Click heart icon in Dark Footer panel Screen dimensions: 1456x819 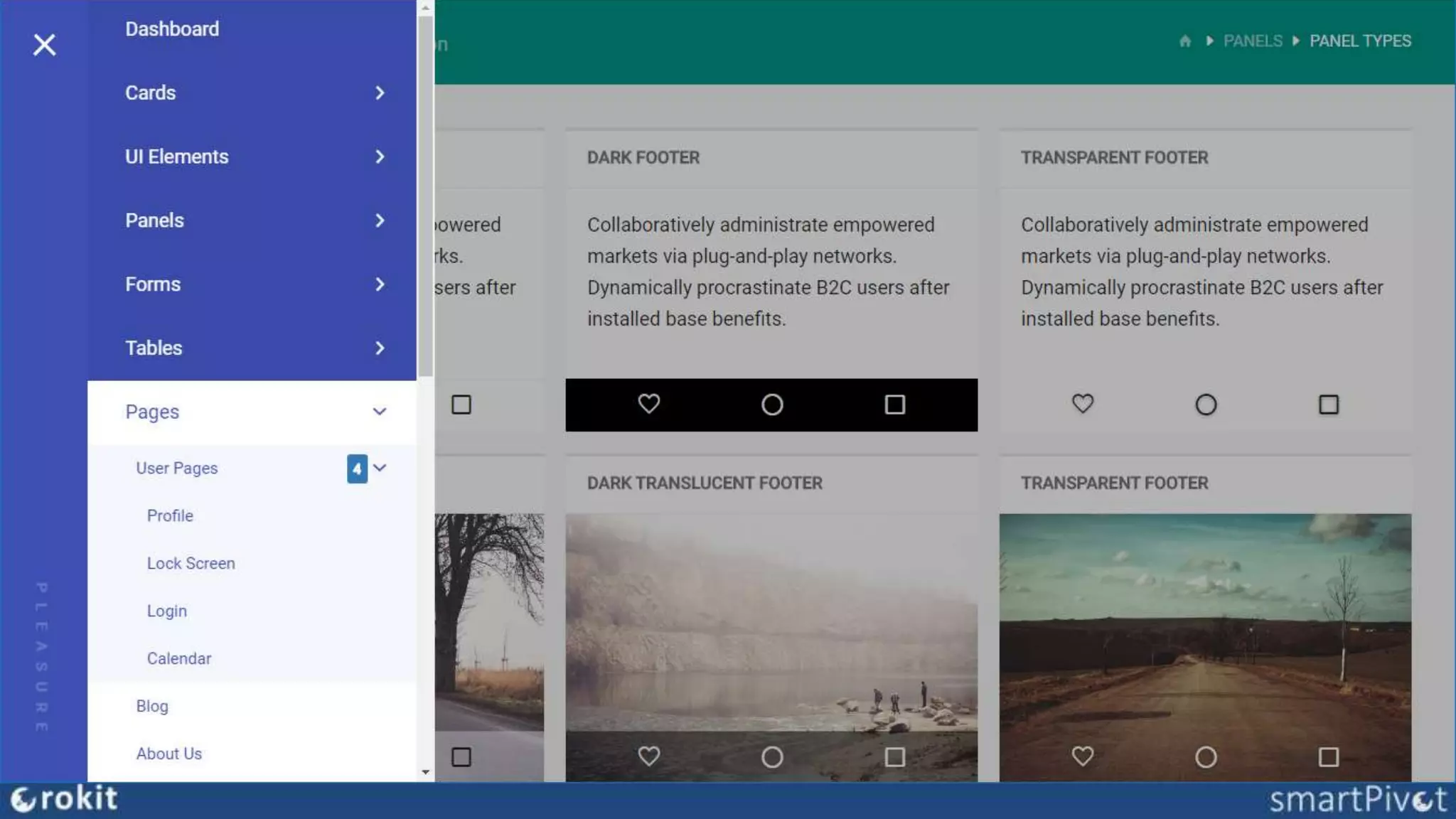[x=648, y=404]
